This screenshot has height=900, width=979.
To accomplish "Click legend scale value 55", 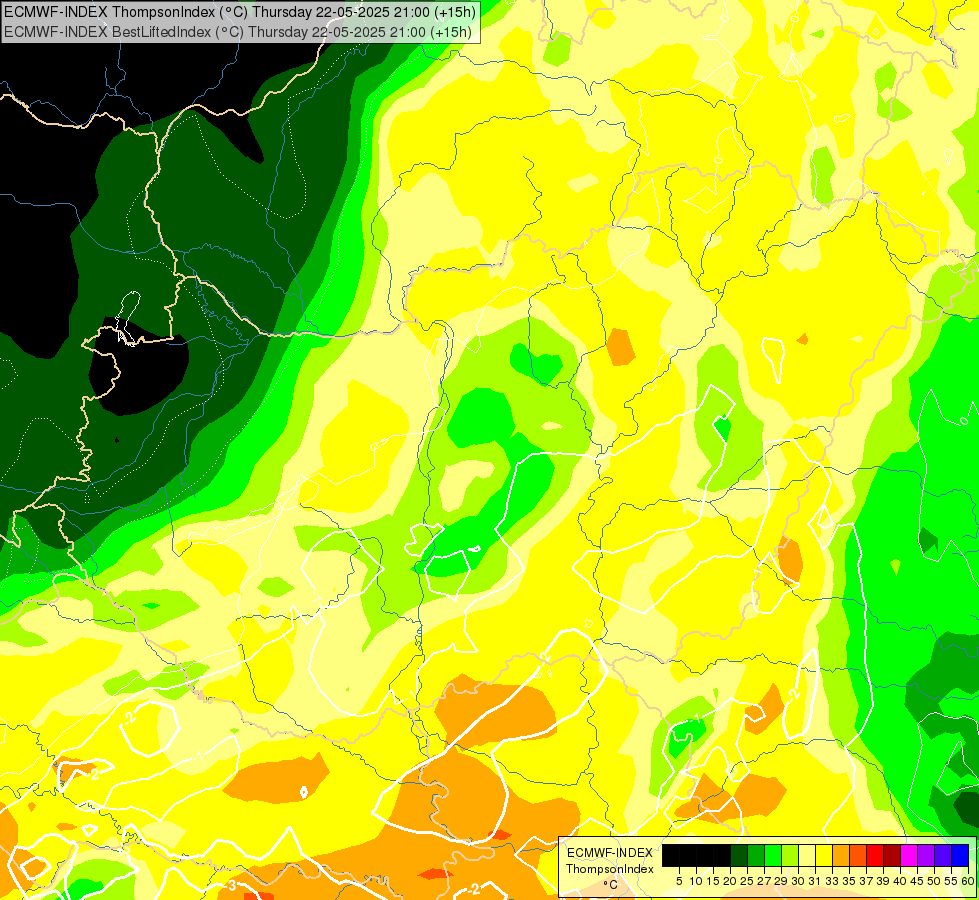I will (951, 881).
